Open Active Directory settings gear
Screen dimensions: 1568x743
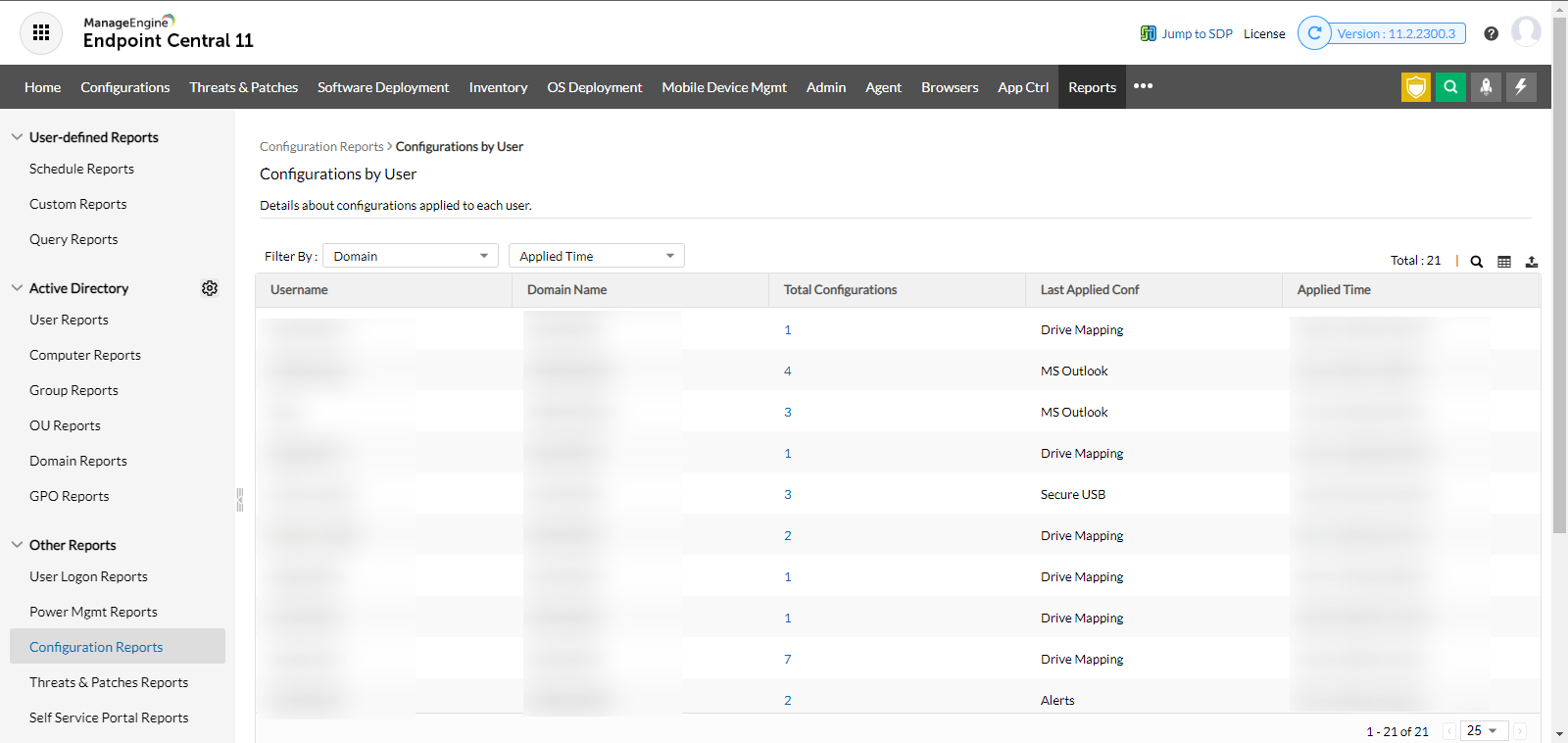pyautogui.click(x=210, y=288)
